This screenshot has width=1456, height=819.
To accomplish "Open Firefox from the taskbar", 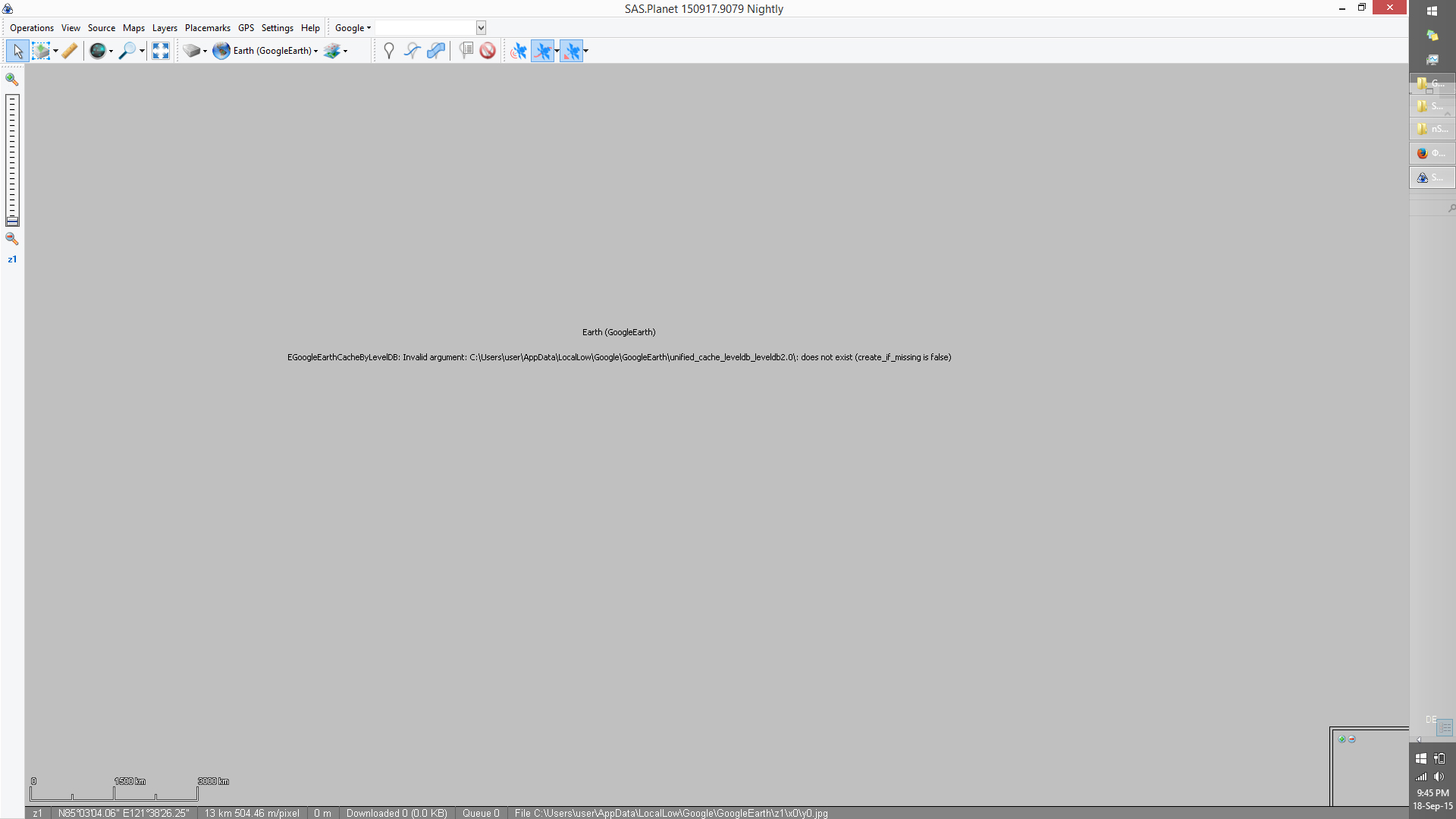I will click(1431, 153).
